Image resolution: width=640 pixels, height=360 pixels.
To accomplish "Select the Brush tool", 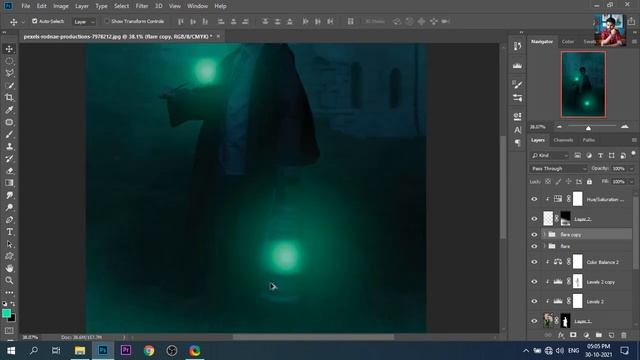I will [9, 134].
